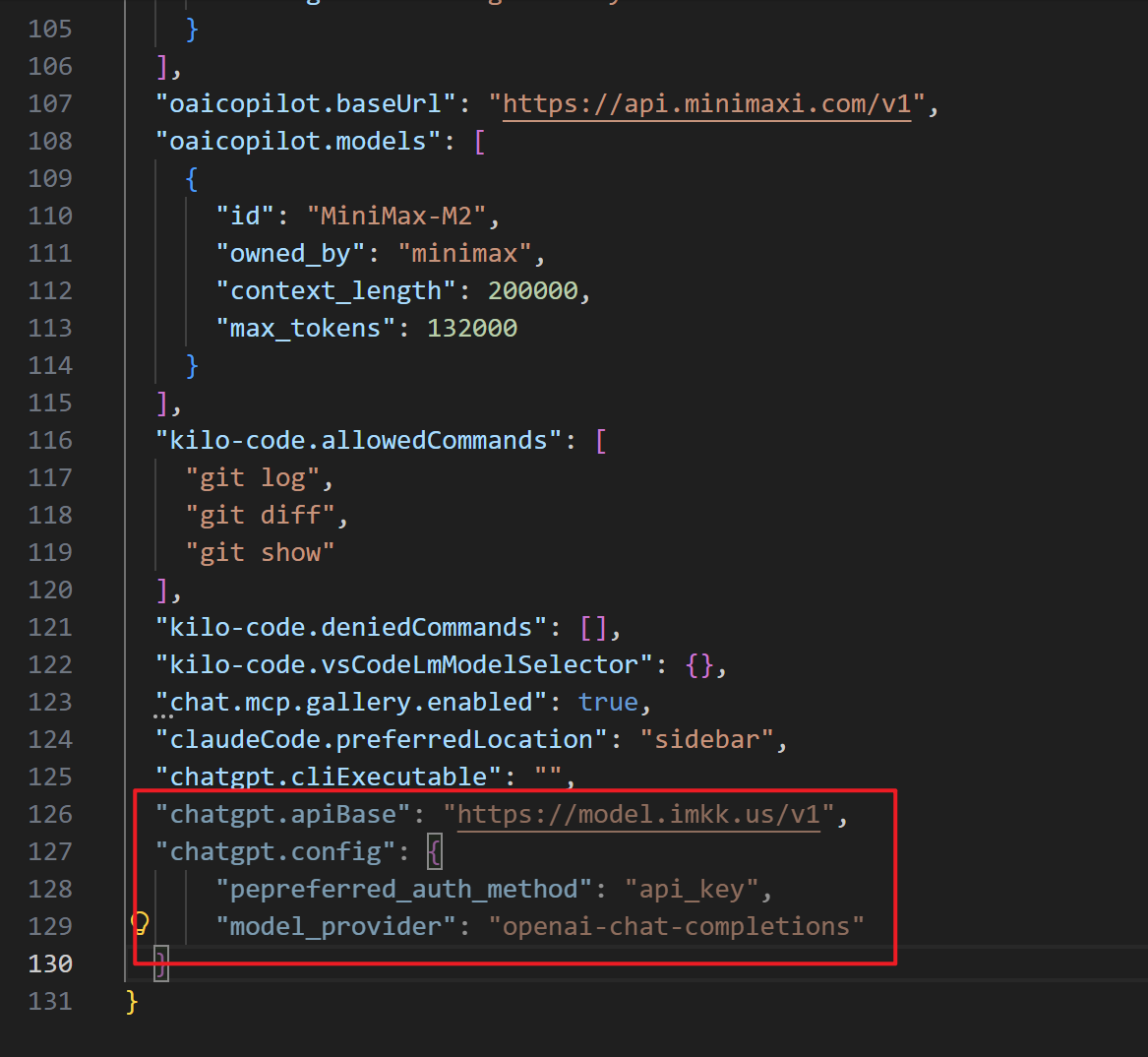1148x1057 pixels.
Task: Click the opening bracket after "kilo-code.allowedCommands"
Action: coord(601,441)
